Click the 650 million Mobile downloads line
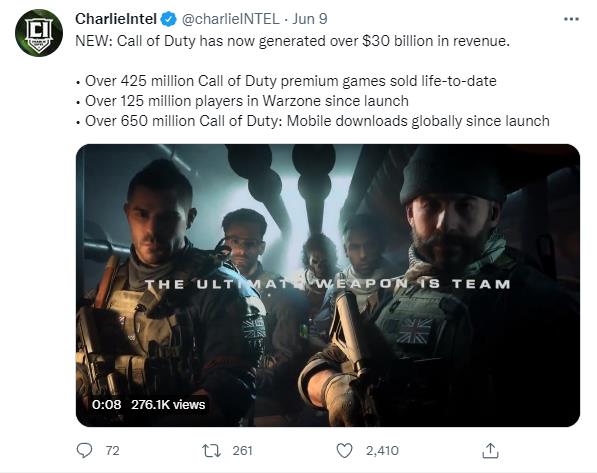Image resolution: width=597 pixels, height=473 pixels. [x=313, y=121]
